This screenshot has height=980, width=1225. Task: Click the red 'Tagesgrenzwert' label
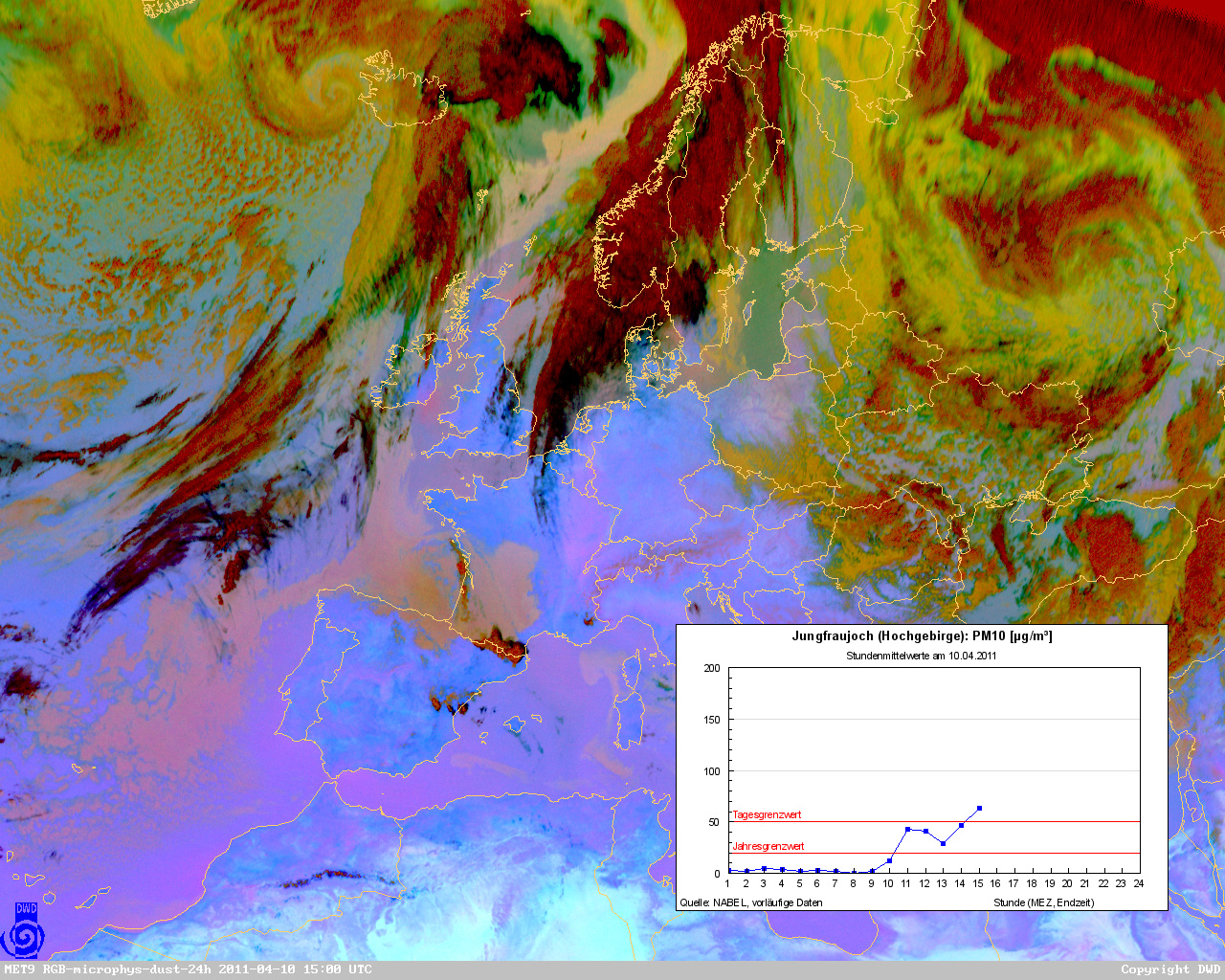(767, 814)
